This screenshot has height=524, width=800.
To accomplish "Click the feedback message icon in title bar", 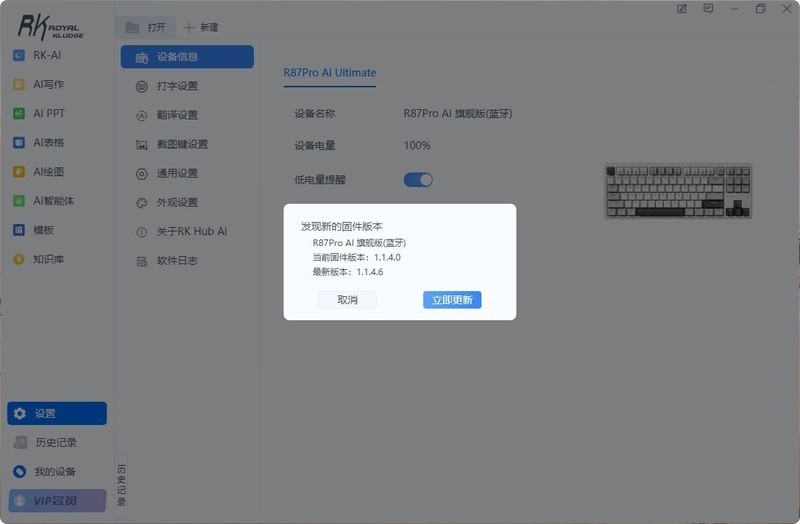I will tap(708, 9).
